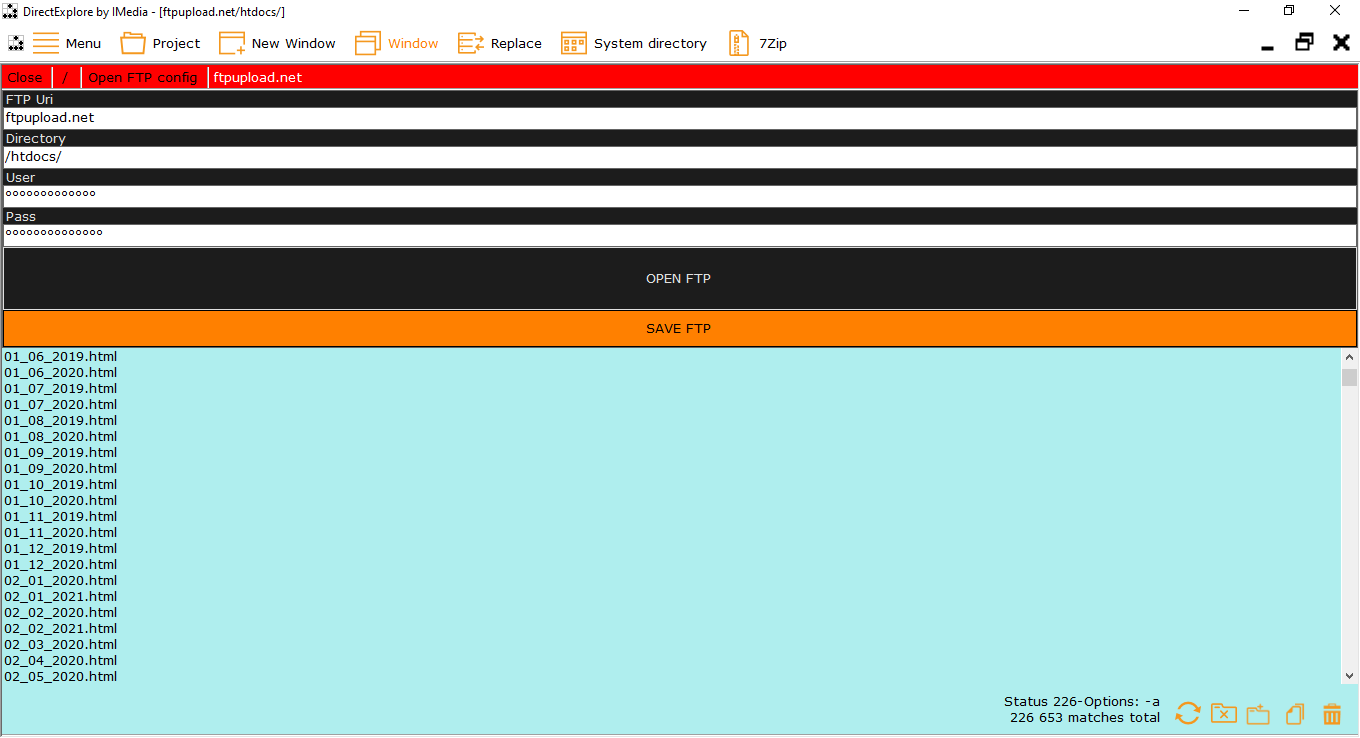Screen dimensions: 1360x738
Task: Select file 01_09_2020.html
Action: click(x=61, y=469)
